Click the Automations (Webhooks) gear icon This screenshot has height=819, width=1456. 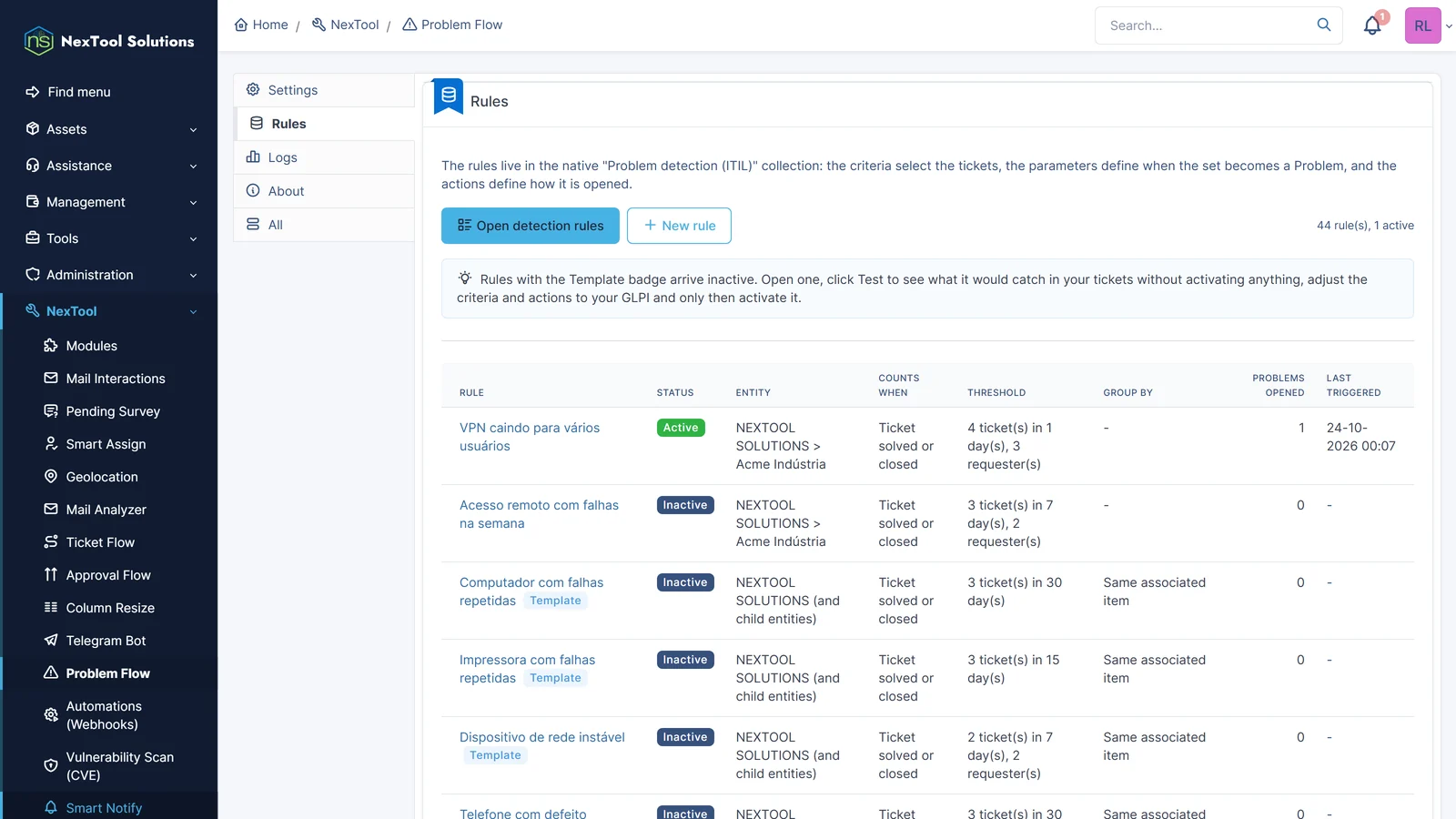[51, 715]
